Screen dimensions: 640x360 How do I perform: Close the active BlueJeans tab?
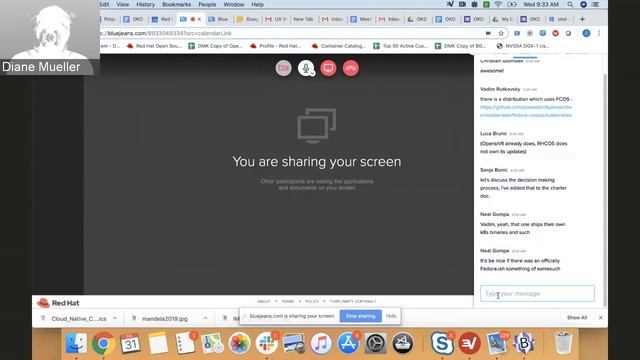(x=199, y=19)
